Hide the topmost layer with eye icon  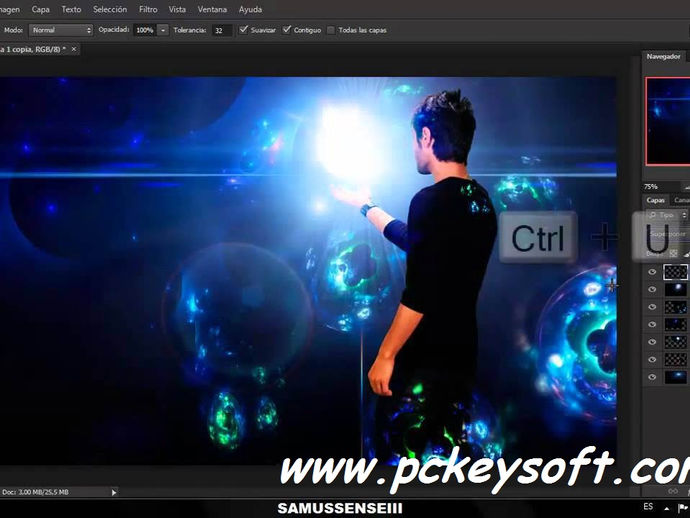click(652, 272)
